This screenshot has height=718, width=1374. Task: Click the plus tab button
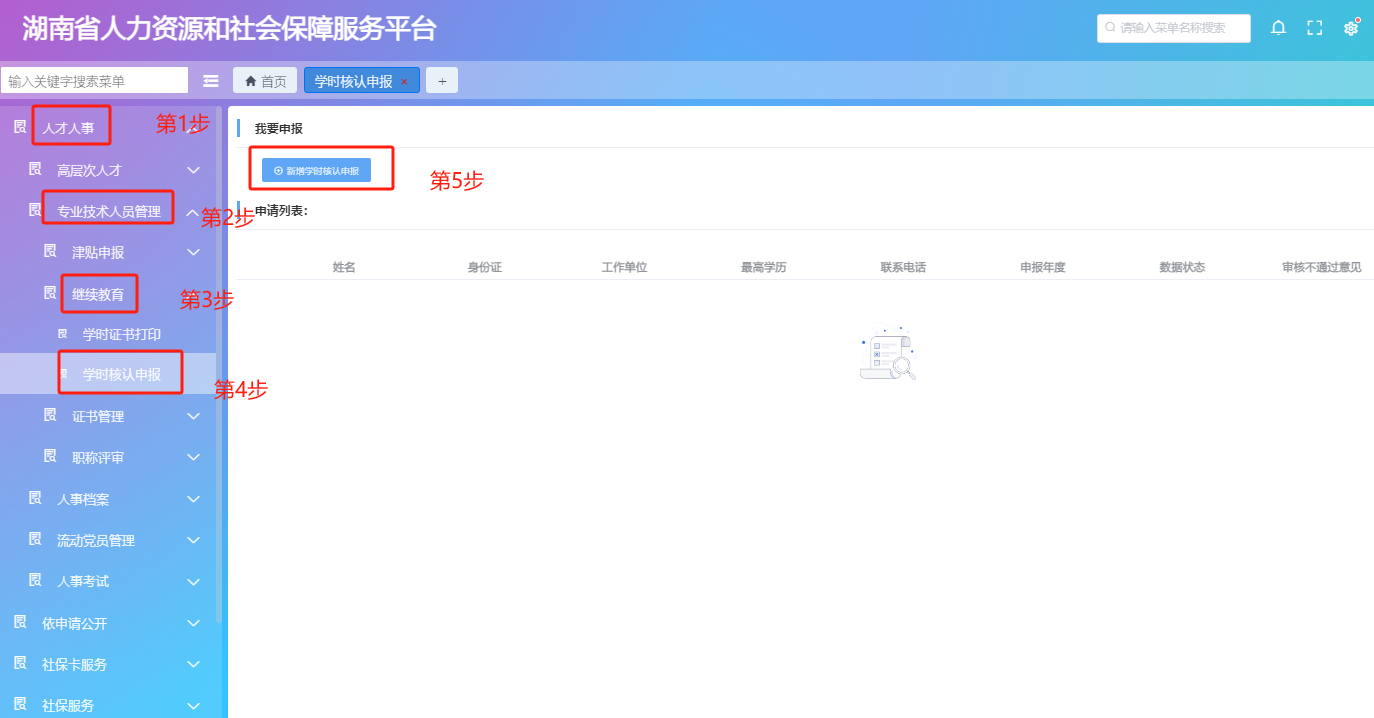pyautogui.click(x=442, y=81)
